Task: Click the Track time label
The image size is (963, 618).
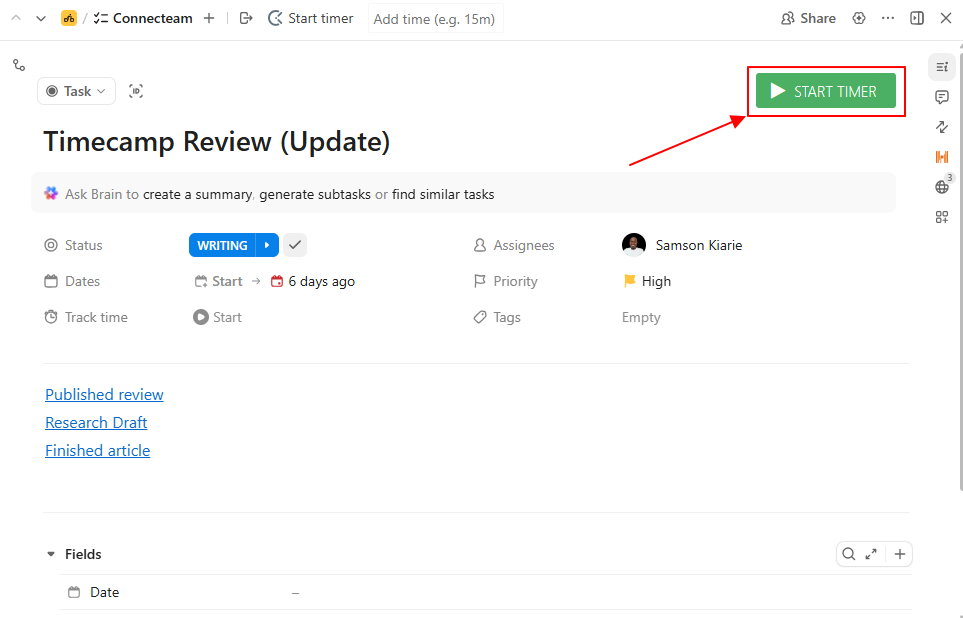Action: tap(96, 317)
